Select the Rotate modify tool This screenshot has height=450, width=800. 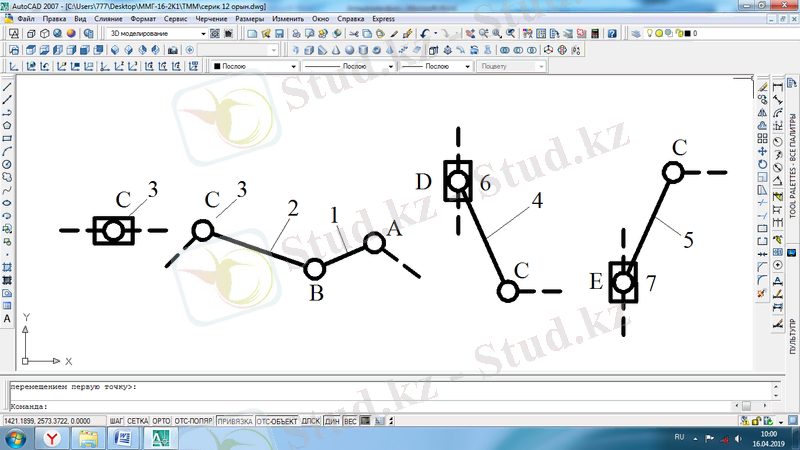click(762, 164)
